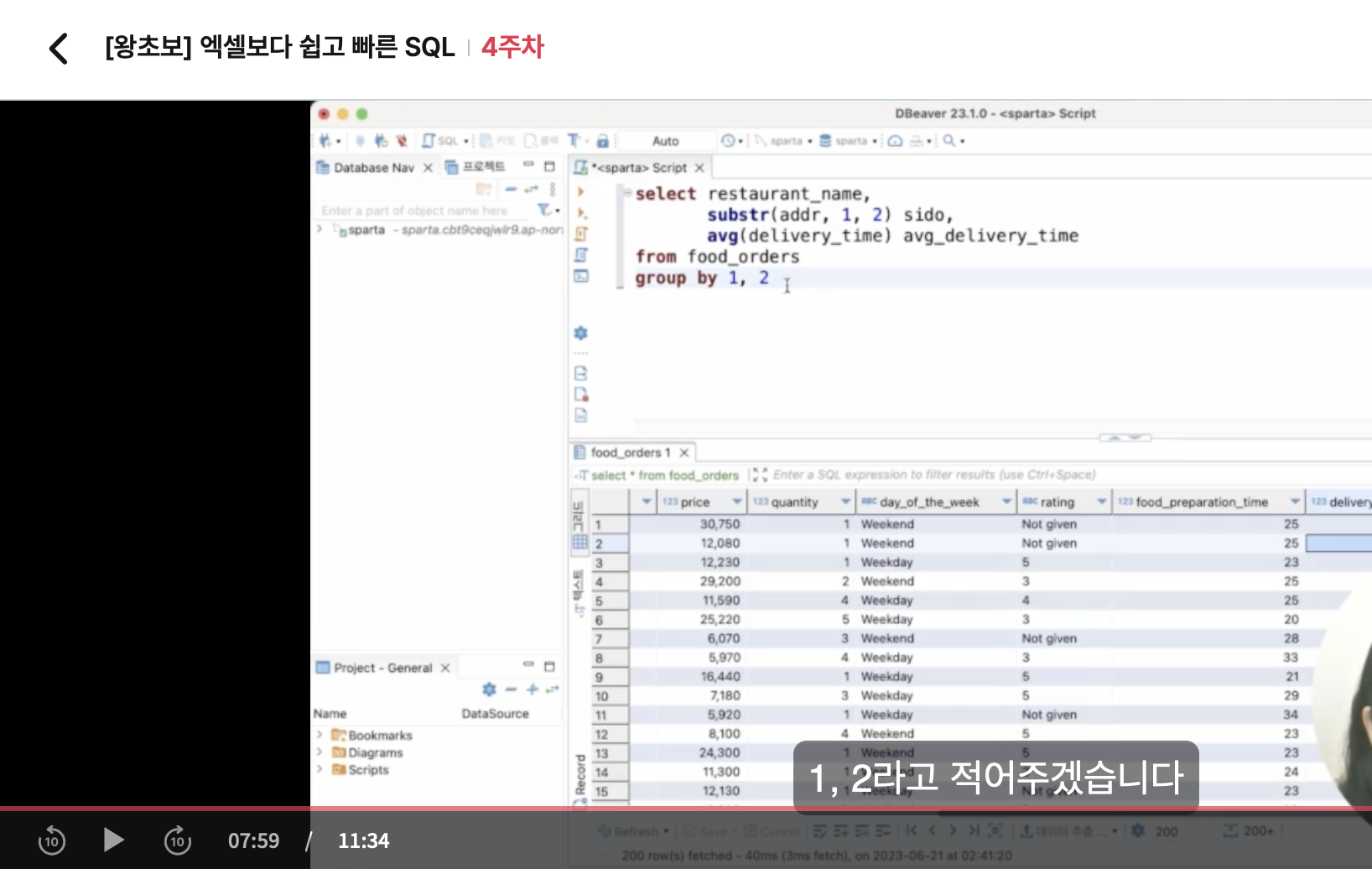1372x869 pixels.
Task: Select the <sparta> Script editor tab
Action: click(x=639, y=168)
